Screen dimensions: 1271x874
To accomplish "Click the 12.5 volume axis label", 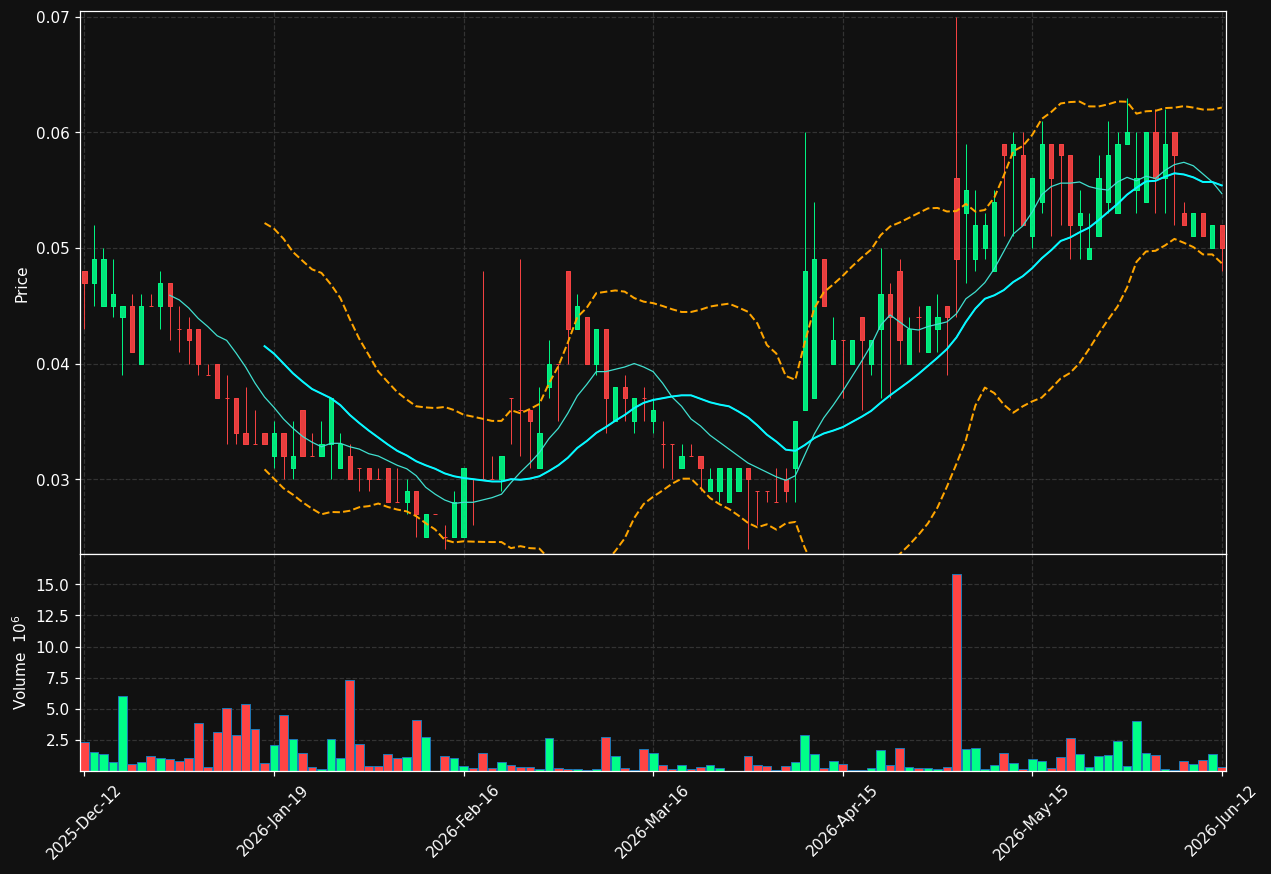I will tap(53, 616).
